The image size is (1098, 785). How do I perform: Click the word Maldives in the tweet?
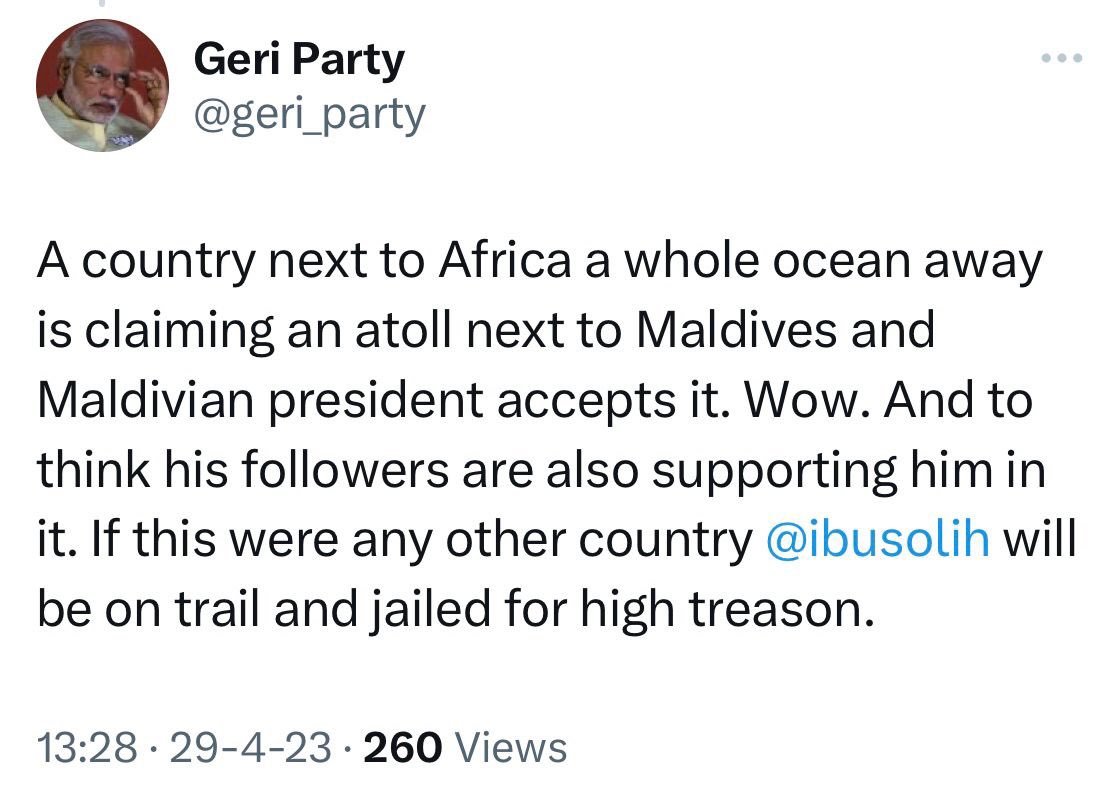click(737, 330)
